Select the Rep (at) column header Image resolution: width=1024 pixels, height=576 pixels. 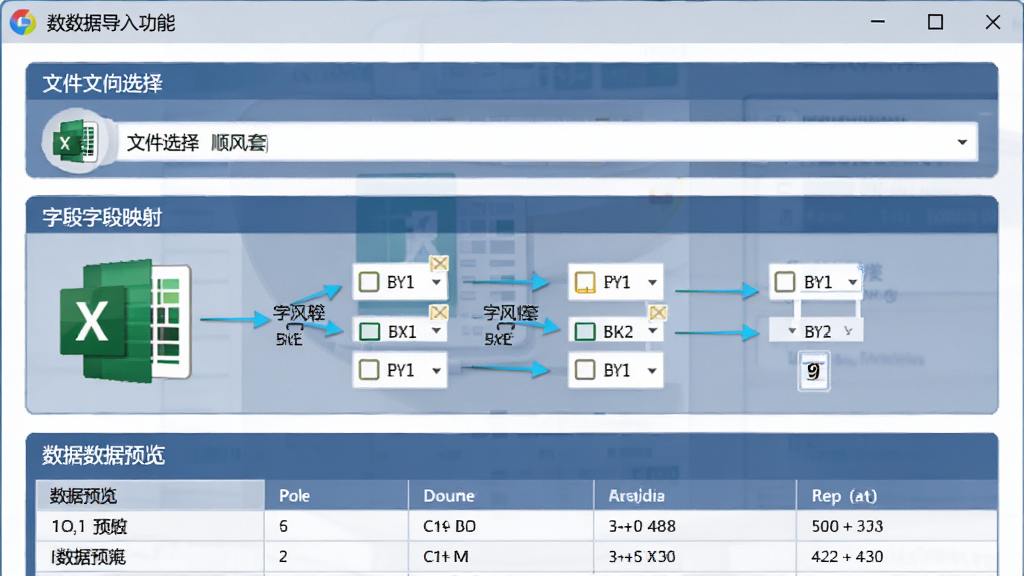897,496
